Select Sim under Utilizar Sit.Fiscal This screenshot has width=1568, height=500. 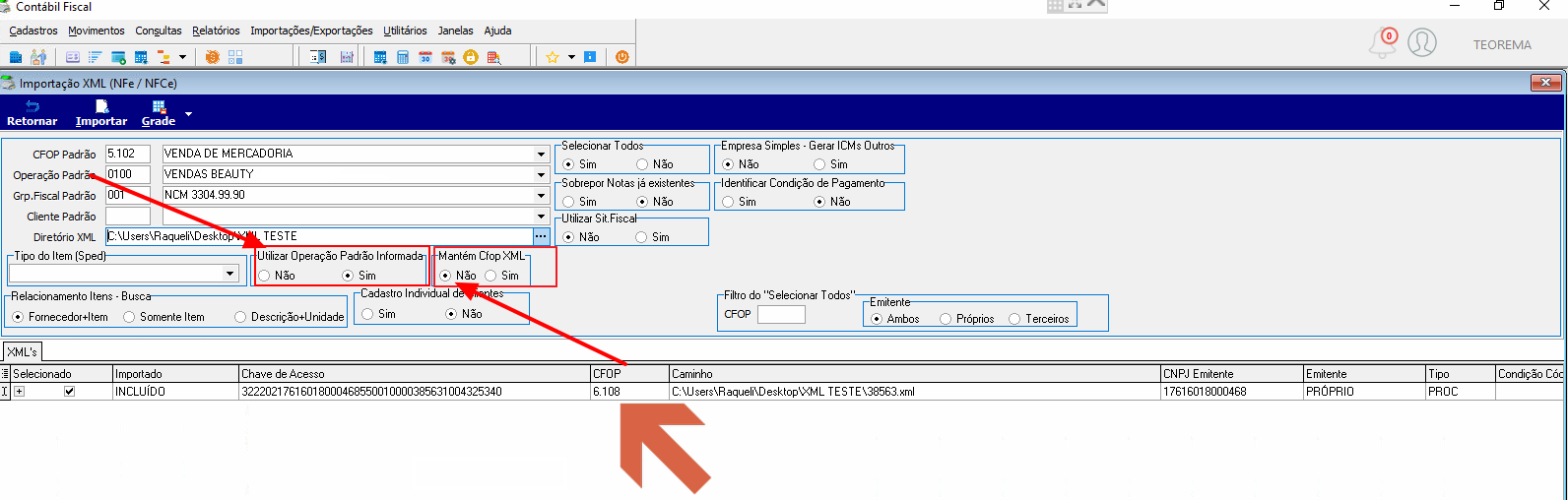641,237
